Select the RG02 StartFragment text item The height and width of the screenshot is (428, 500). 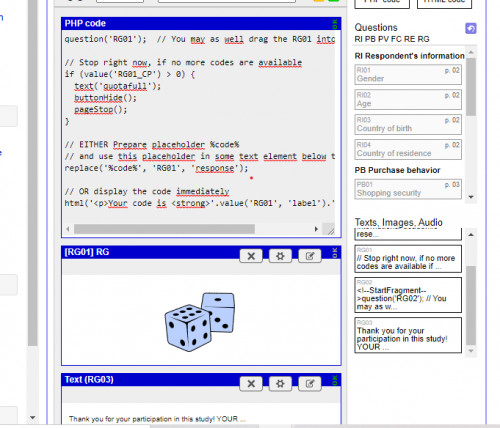click(408, 295)
